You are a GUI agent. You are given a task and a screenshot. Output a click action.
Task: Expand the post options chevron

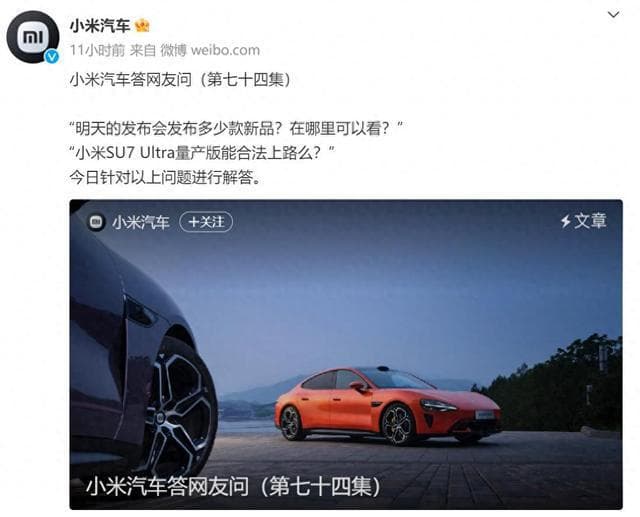613,15
